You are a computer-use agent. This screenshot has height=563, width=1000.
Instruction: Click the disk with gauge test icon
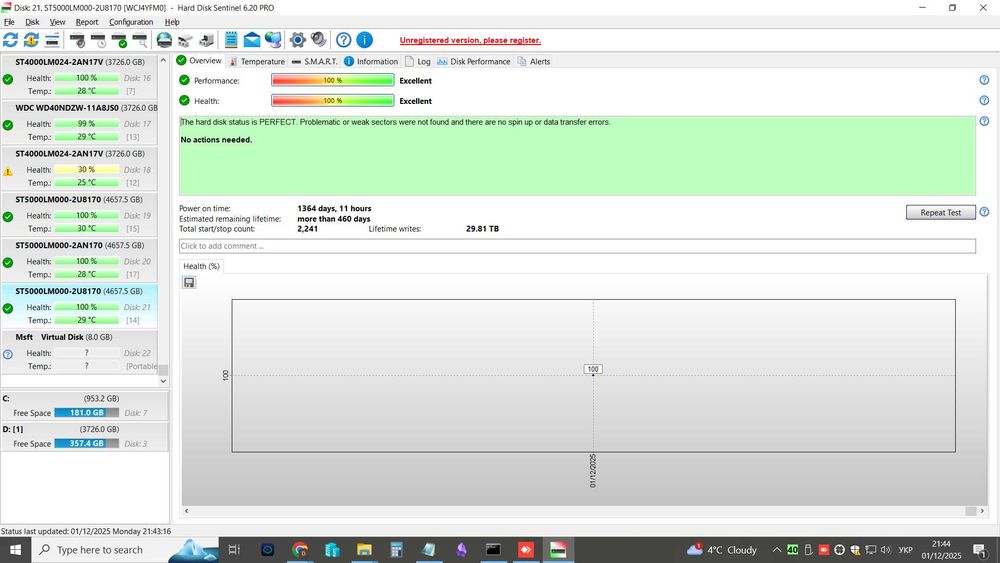point(77,40)
